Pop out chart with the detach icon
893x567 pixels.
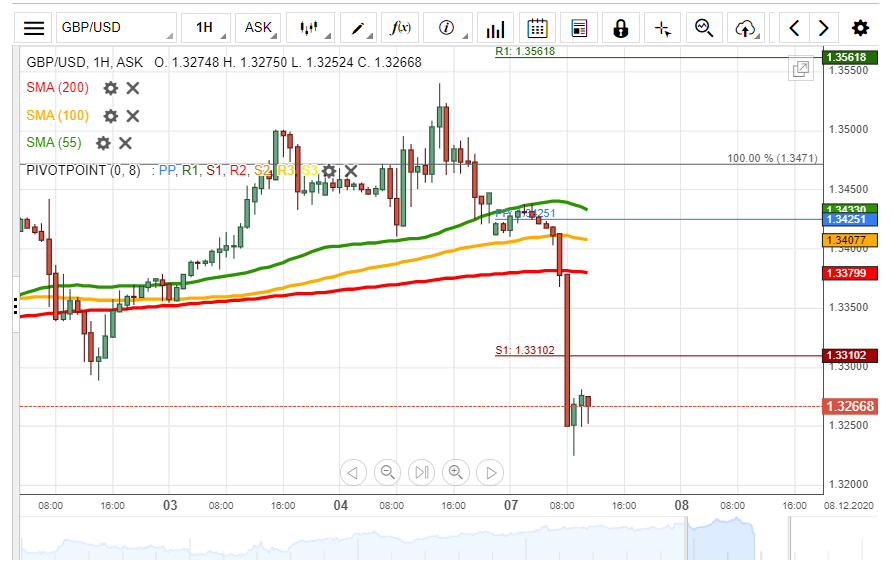point(801,69)
